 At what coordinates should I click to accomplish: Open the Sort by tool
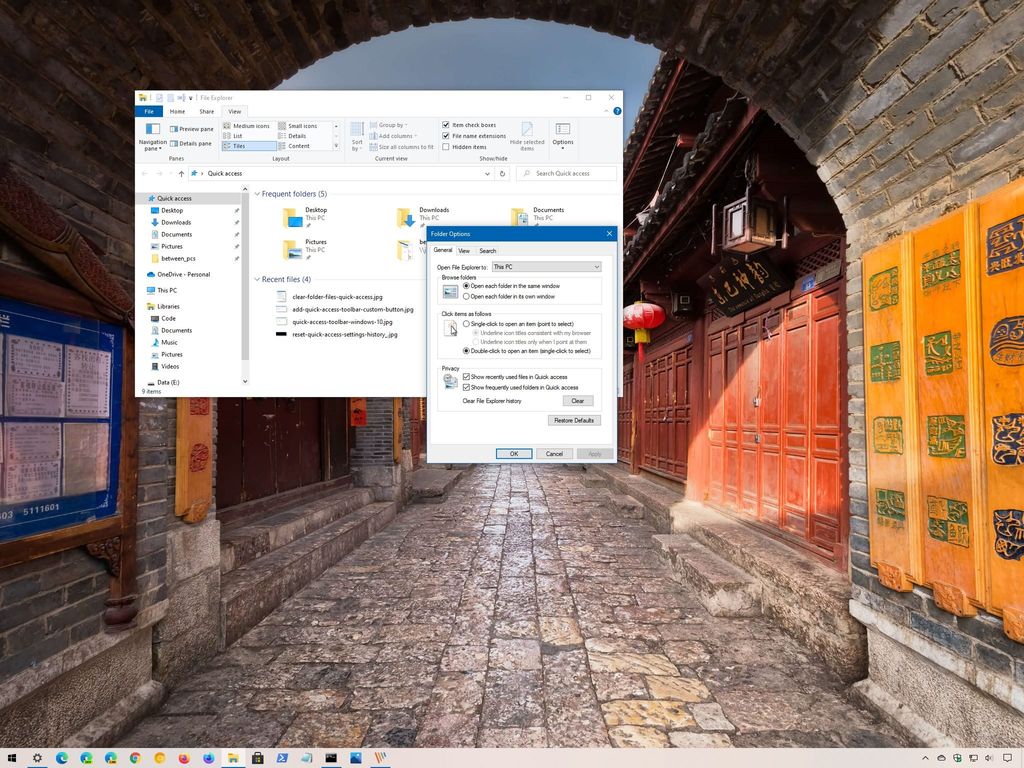click(356, 137)
